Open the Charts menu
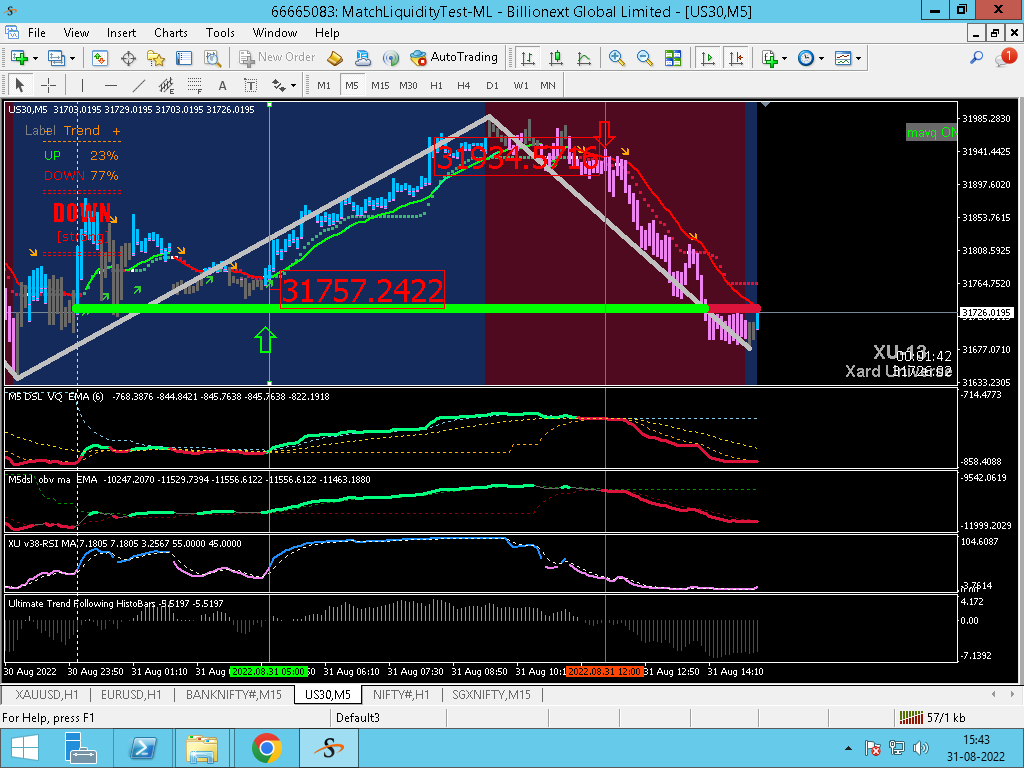Screen dimensions: 1024x768 pyautogui.click(x=170, y=33)
